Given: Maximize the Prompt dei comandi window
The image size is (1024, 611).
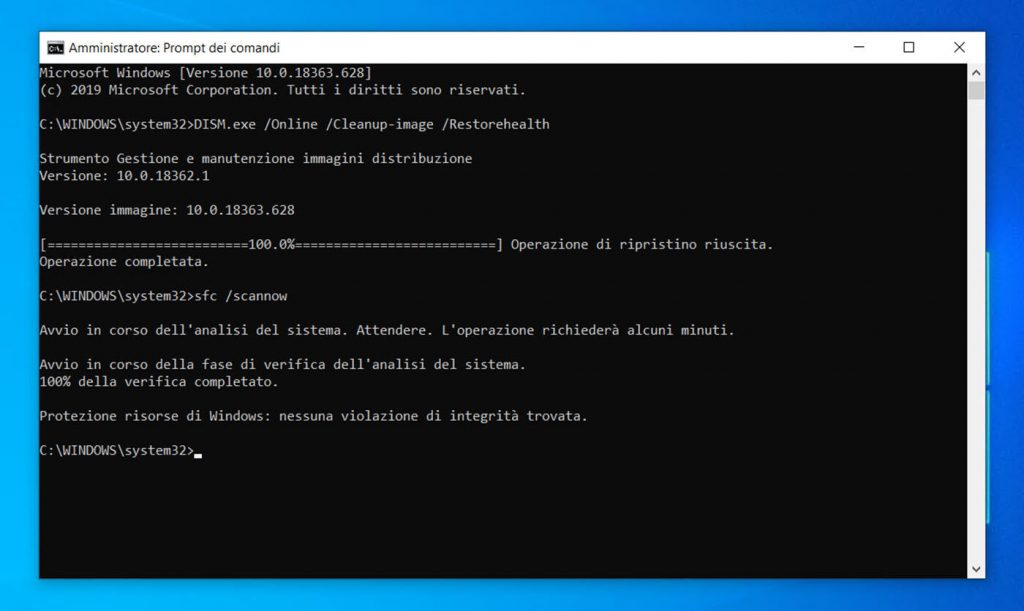Looking at the screenshot, I should coord(908,47).
